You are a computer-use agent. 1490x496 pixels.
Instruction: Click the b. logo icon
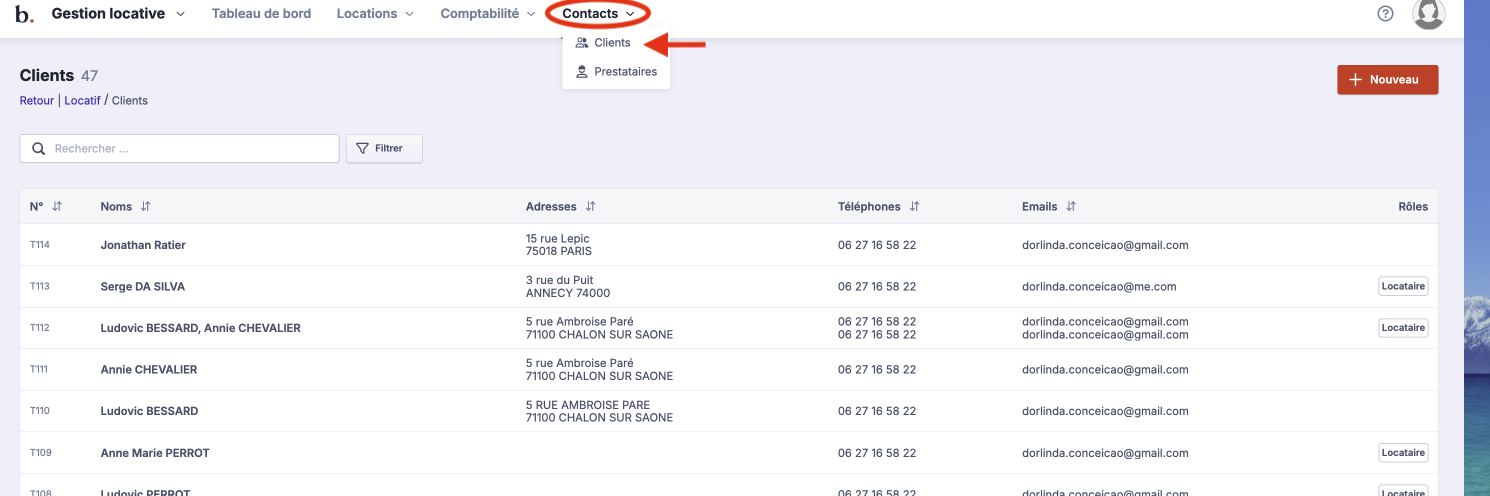(x=24, y=14)
